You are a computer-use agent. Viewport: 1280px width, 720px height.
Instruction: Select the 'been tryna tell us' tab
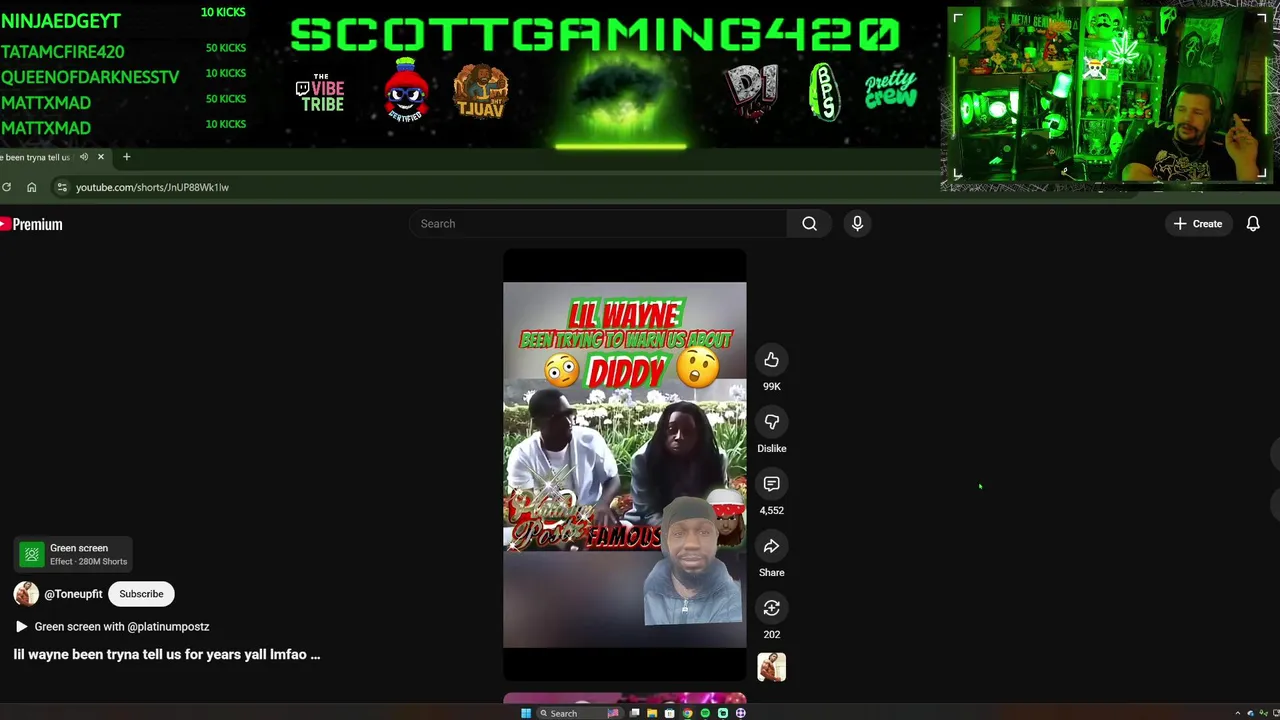click(x=36, y=157)
